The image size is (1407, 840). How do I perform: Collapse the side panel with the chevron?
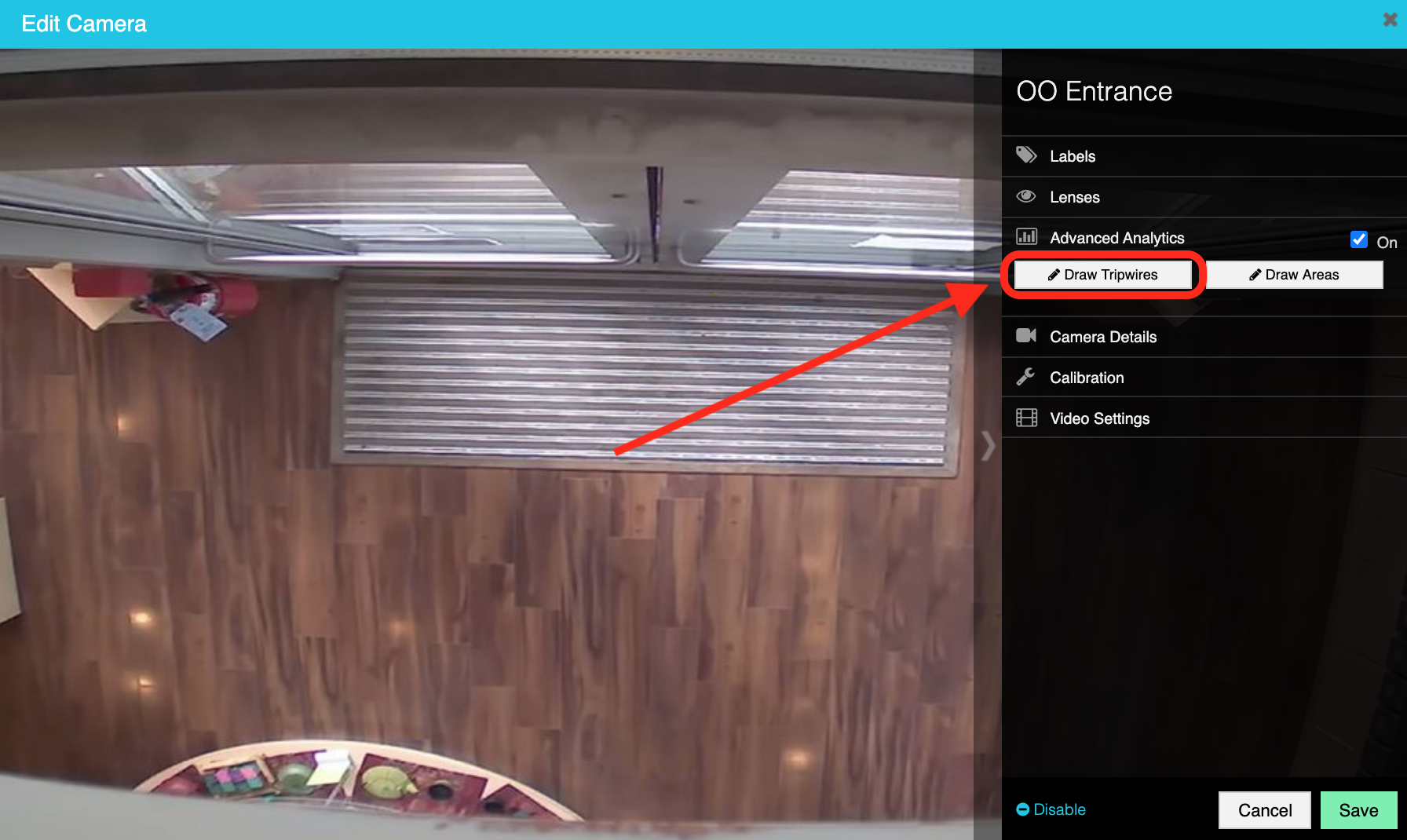pos(988,446)
